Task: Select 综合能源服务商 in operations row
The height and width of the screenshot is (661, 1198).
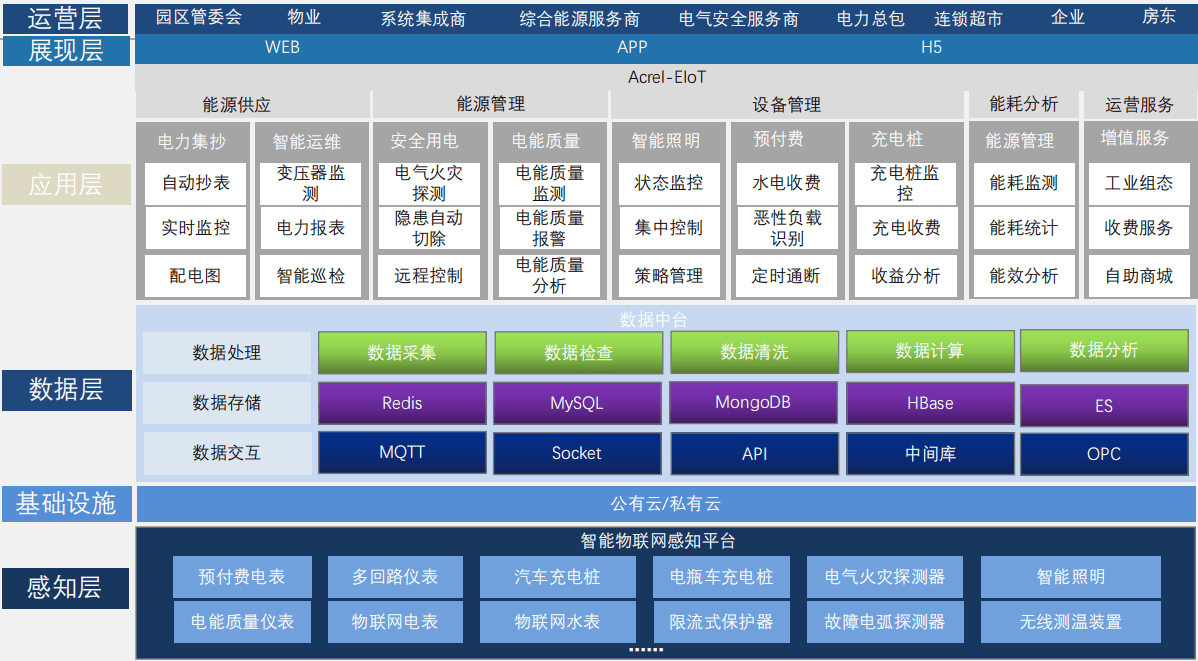Action: click(x=580, y=19)
